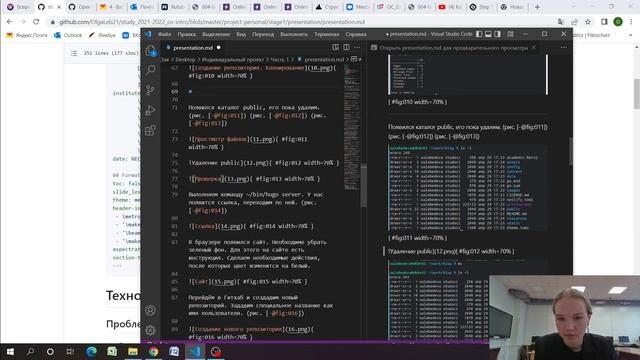640x360 pixels.
Task: Open the Windows Start menu
Action: click(x=10, y=351)
